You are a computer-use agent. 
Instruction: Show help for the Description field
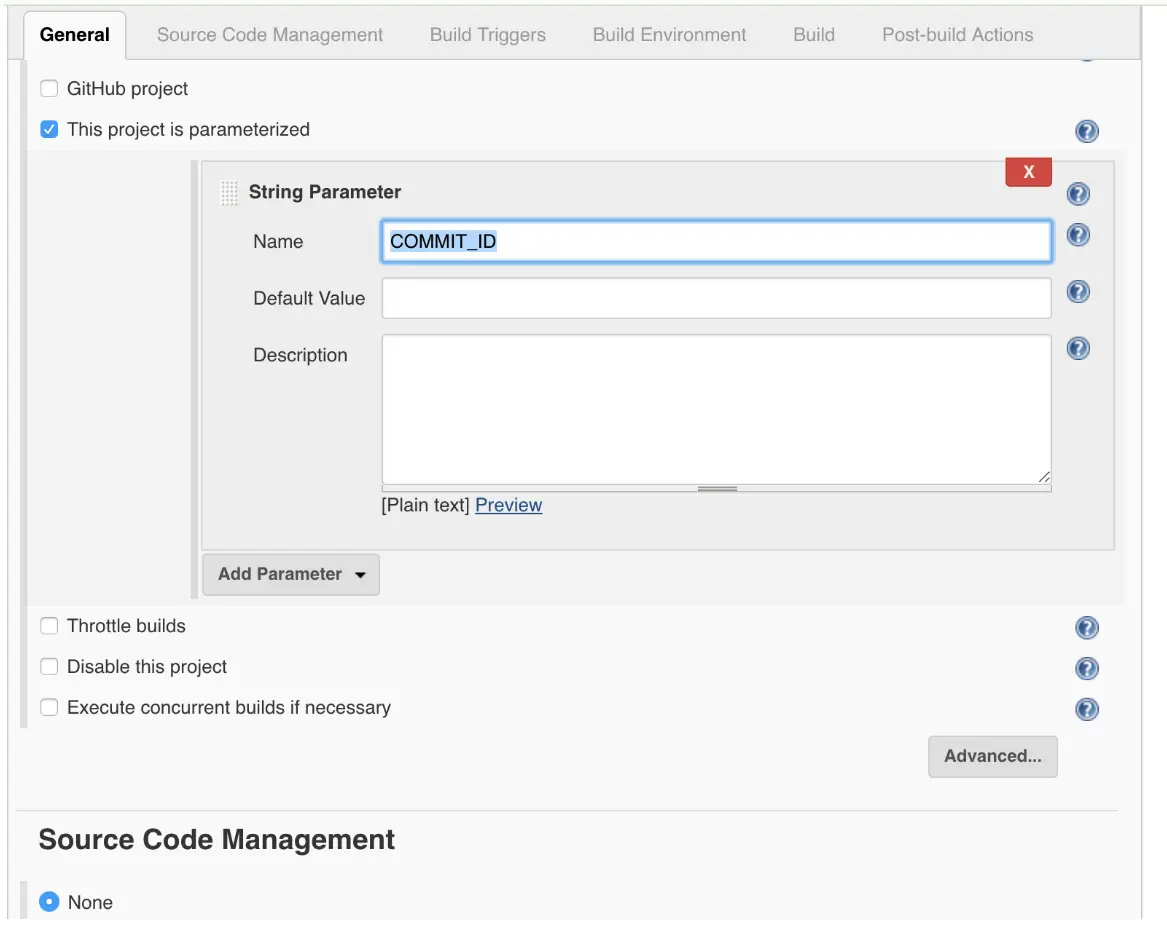pyautogui.click(x=1078, y=348)
